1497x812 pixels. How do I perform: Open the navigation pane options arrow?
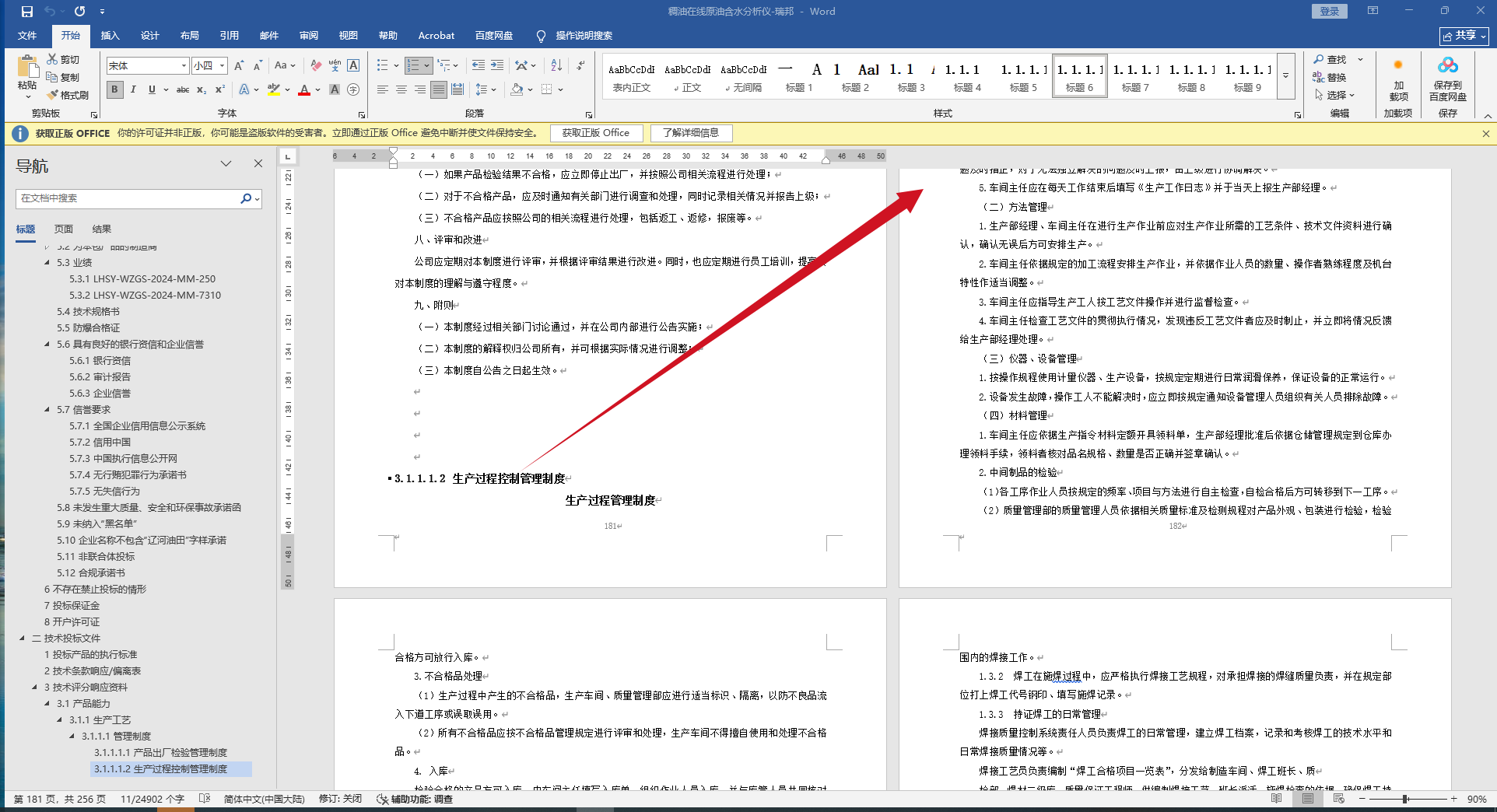pyautogui.click(x=226, y=163)
